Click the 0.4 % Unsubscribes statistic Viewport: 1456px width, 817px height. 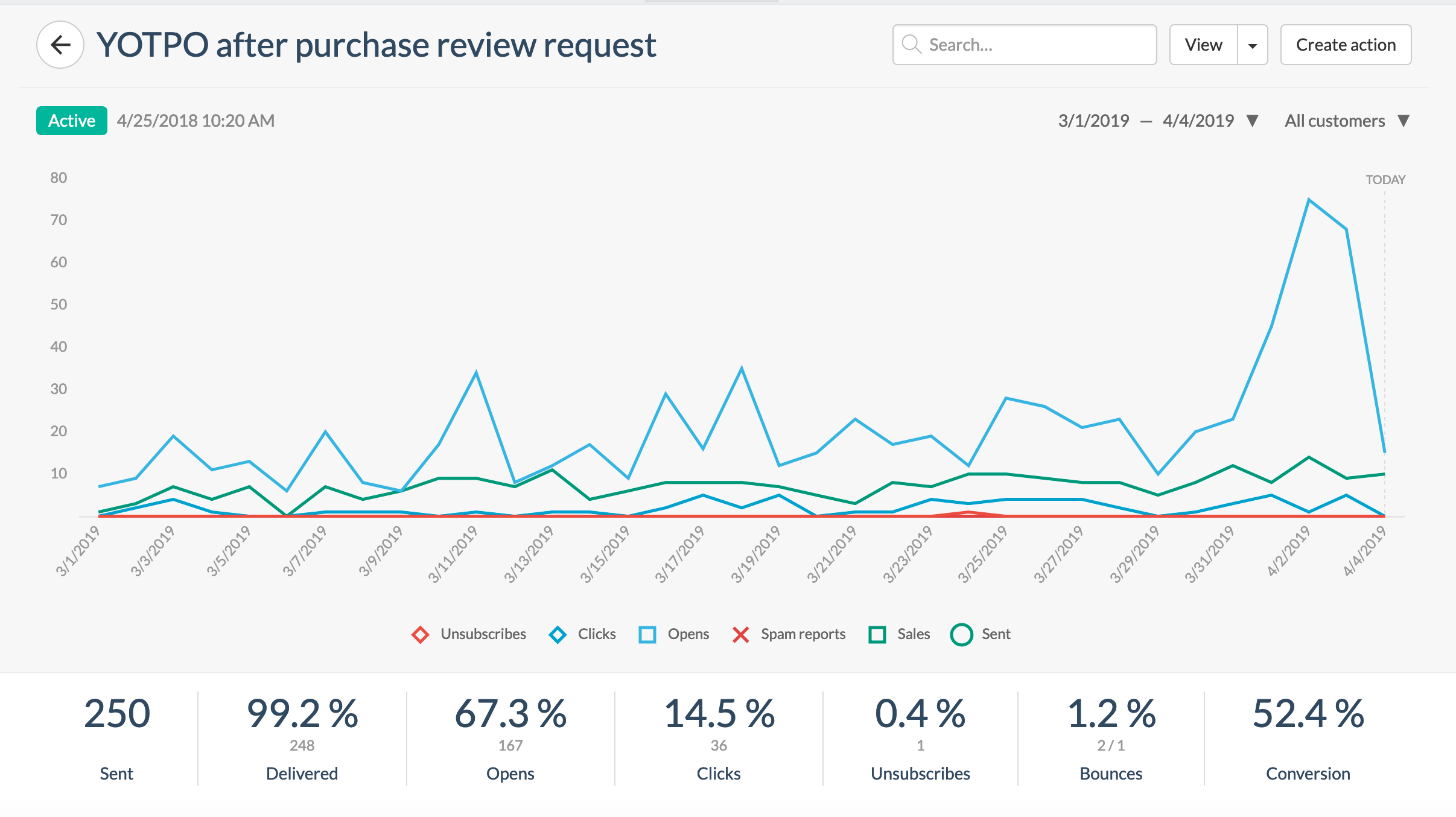[920, 739]
